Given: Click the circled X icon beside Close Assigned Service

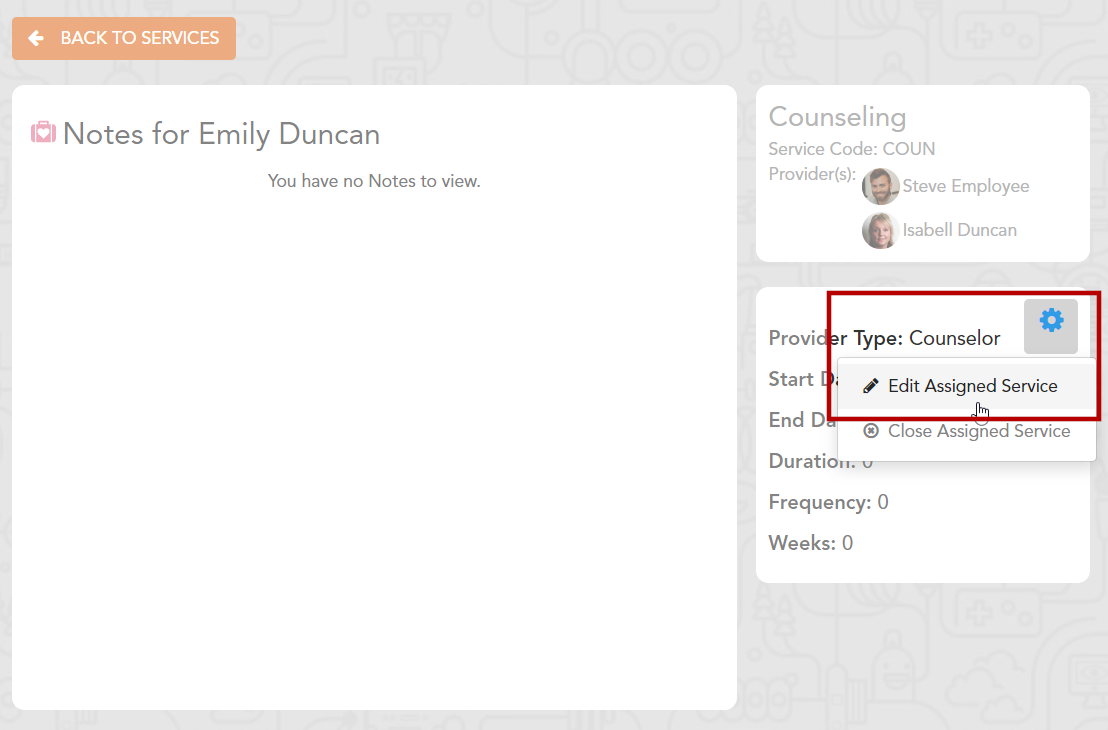Looking at the screenshot, I should point(871,431).
